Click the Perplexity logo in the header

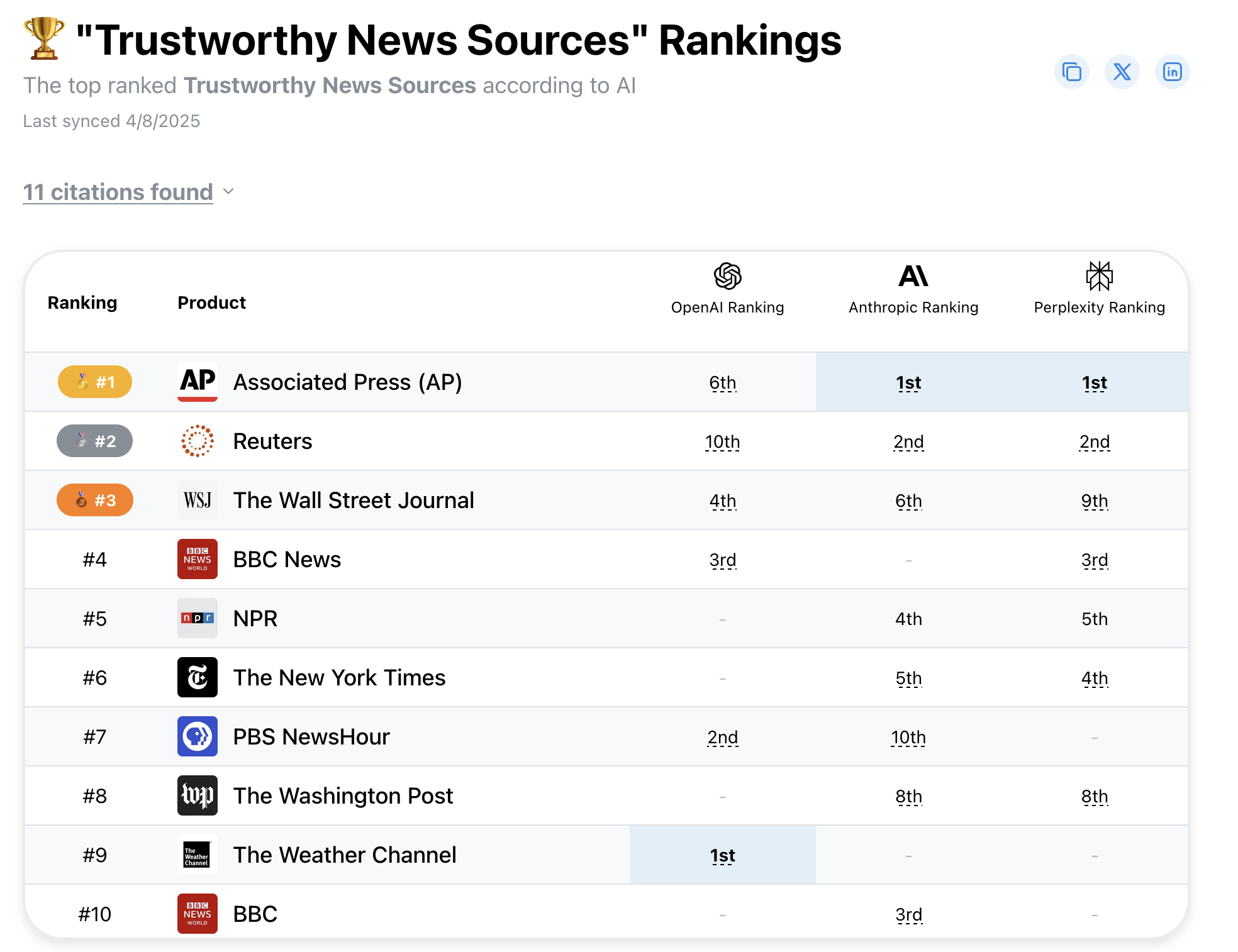1099,276
